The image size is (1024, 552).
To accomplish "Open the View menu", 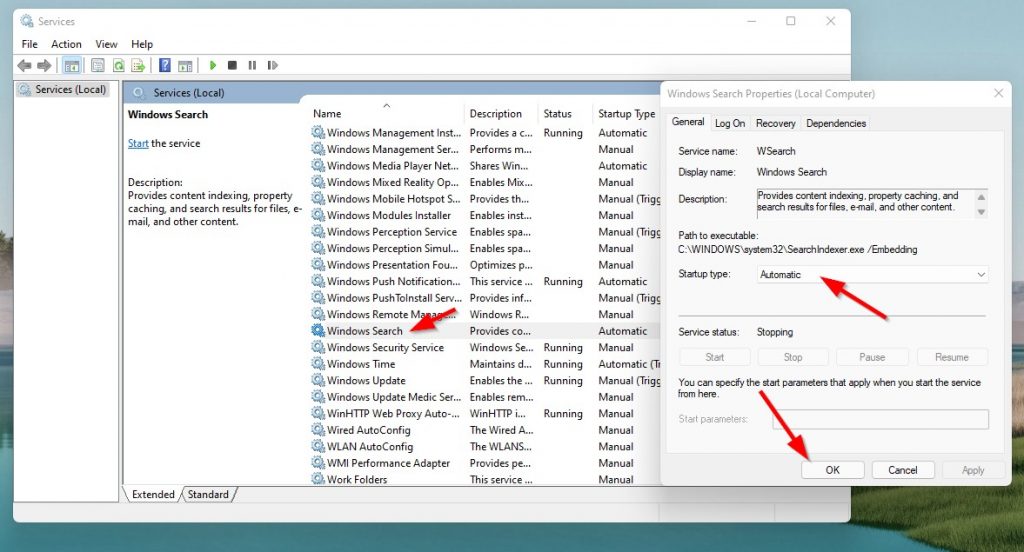I will [x=106, y=44].
